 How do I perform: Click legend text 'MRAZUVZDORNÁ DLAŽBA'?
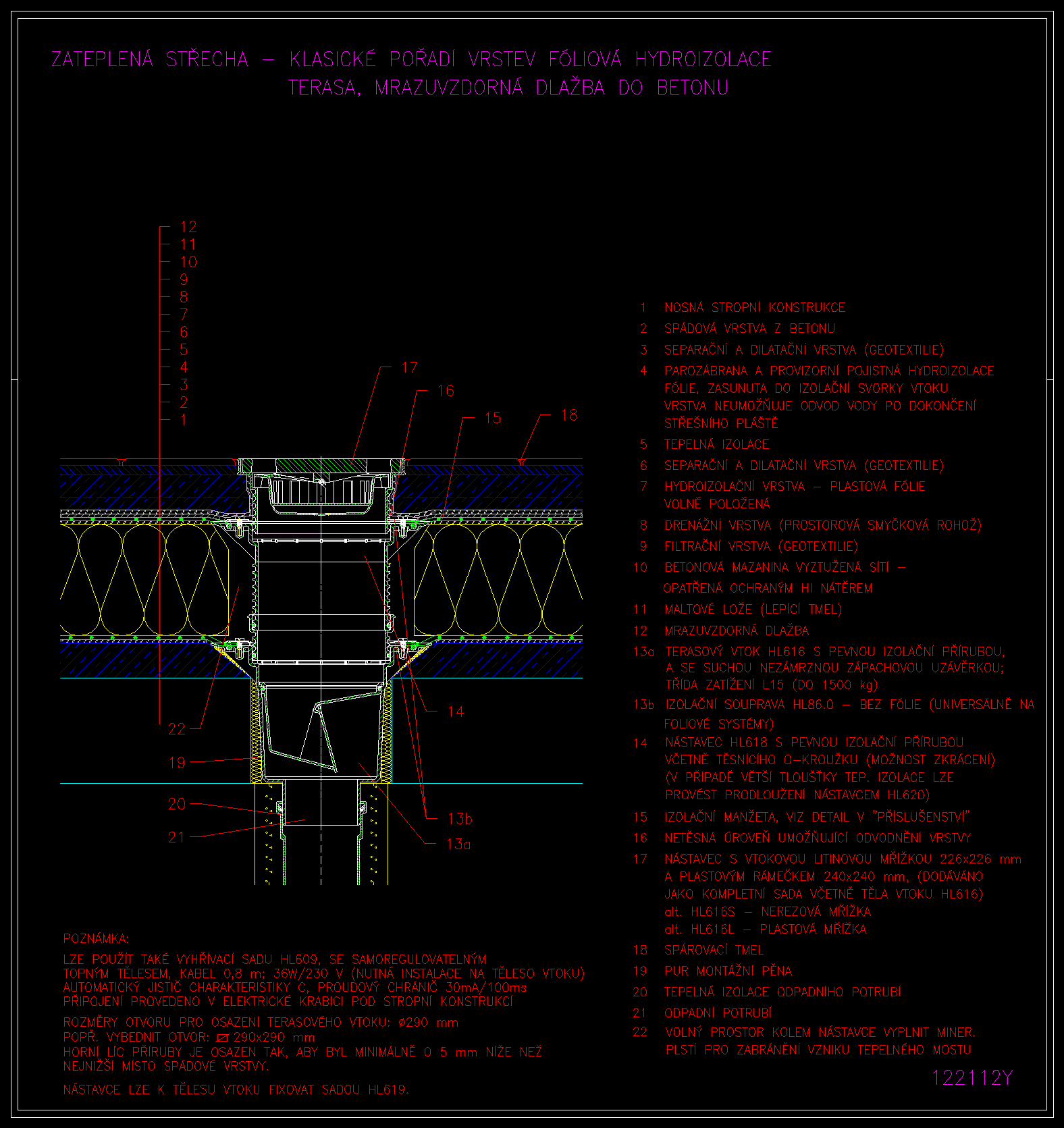tap(737, 630)
